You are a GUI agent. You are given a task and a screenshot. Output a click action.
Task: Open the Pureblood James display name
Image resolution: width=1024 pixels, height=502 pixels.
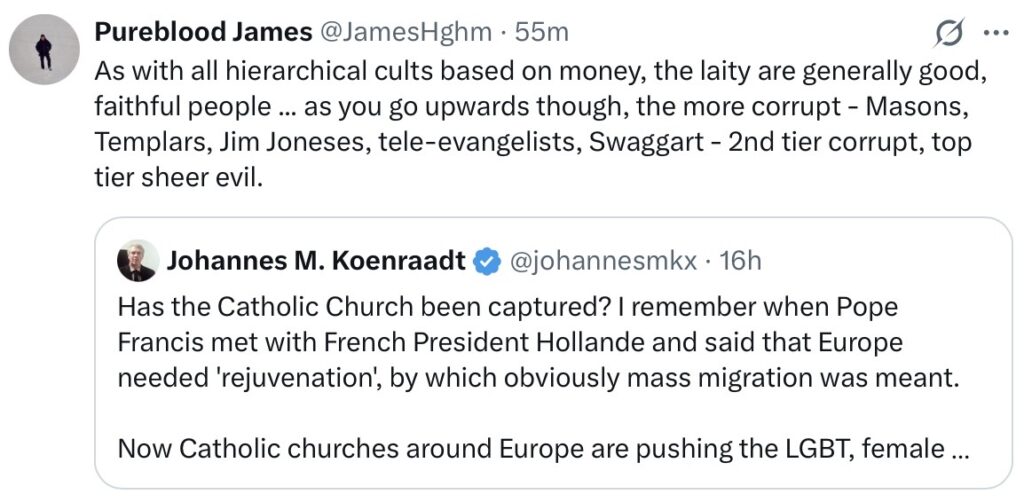pyautogui.click(x=203, y=32)
